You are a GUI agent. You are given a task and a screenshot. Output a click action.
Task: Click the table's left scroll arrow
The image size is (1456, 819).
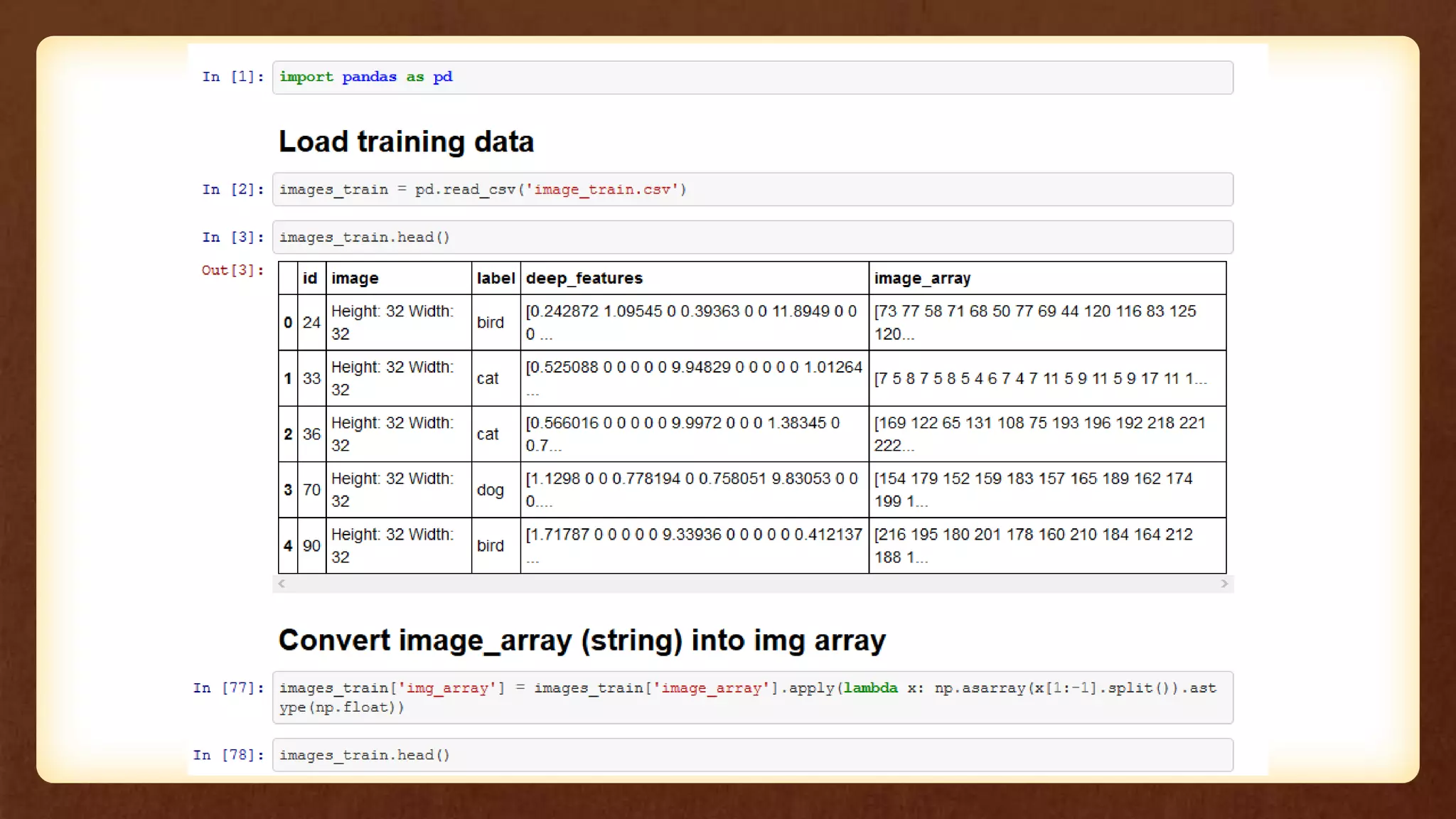click(x=282, y=584)
